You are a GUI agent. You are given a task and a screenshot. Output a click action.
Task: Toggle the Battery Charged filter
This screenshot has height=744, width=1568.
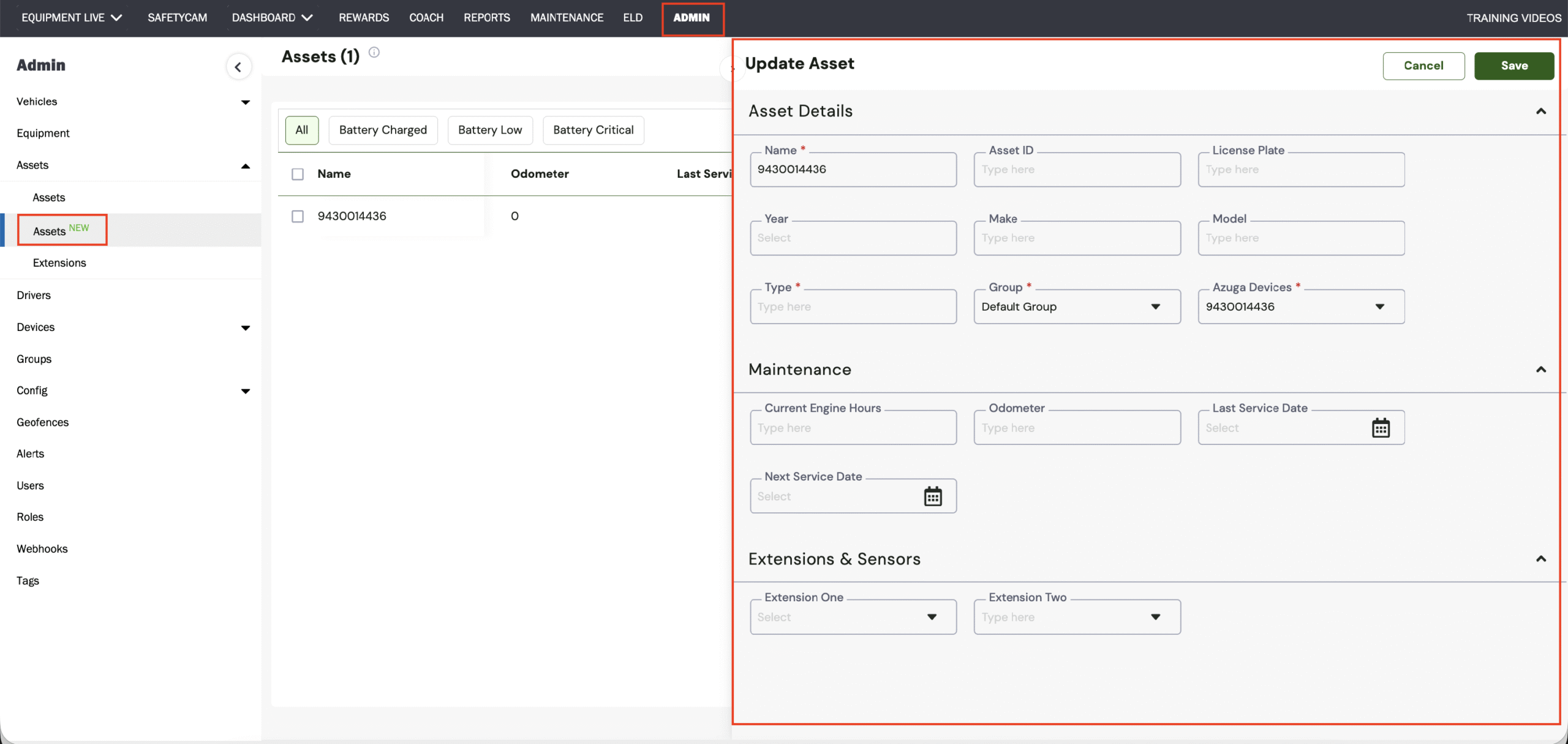point(383,130)
